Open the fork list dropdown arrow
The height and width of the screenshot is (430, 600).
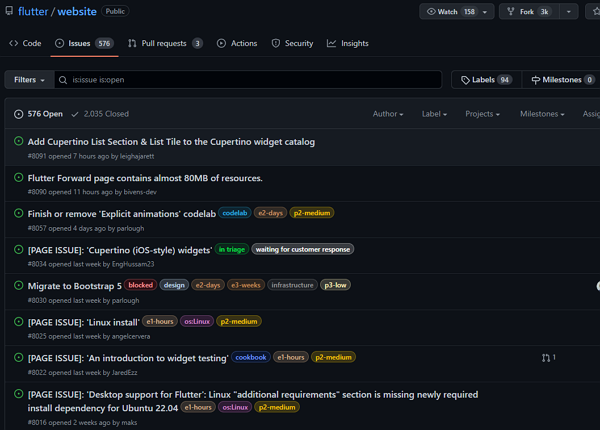pos(569,12)
